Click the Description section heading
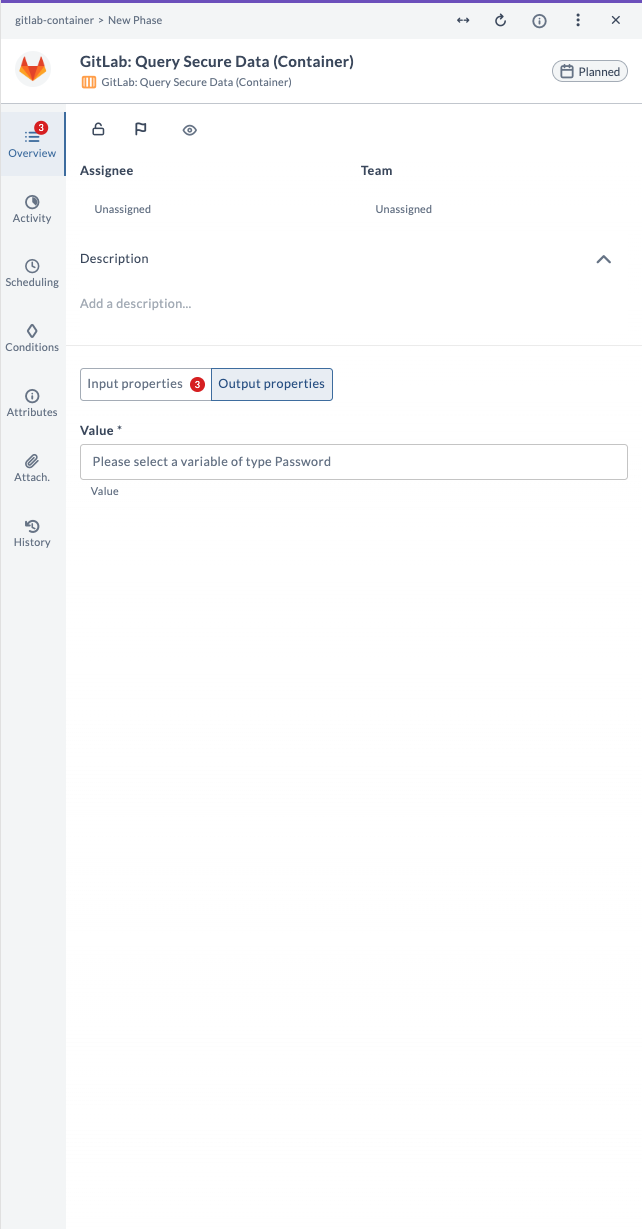The width and height of the screenshot is (642, 1229). (114, 258)
